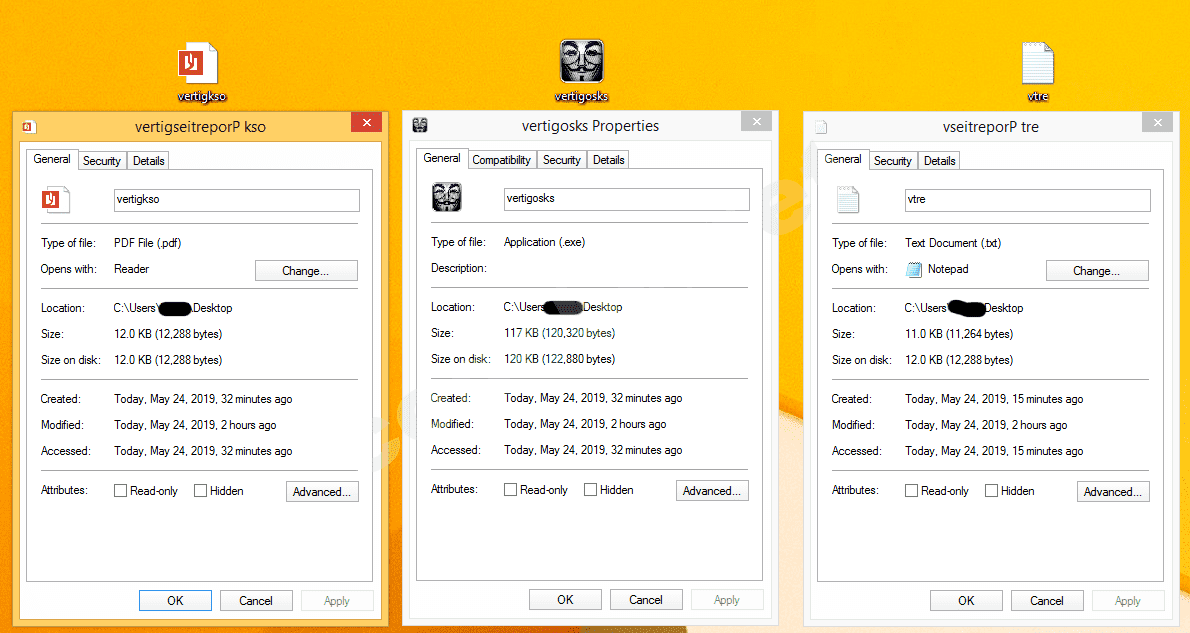
Task: Click Cancel in vertigosks Properties window
Action: pos(646,600)
